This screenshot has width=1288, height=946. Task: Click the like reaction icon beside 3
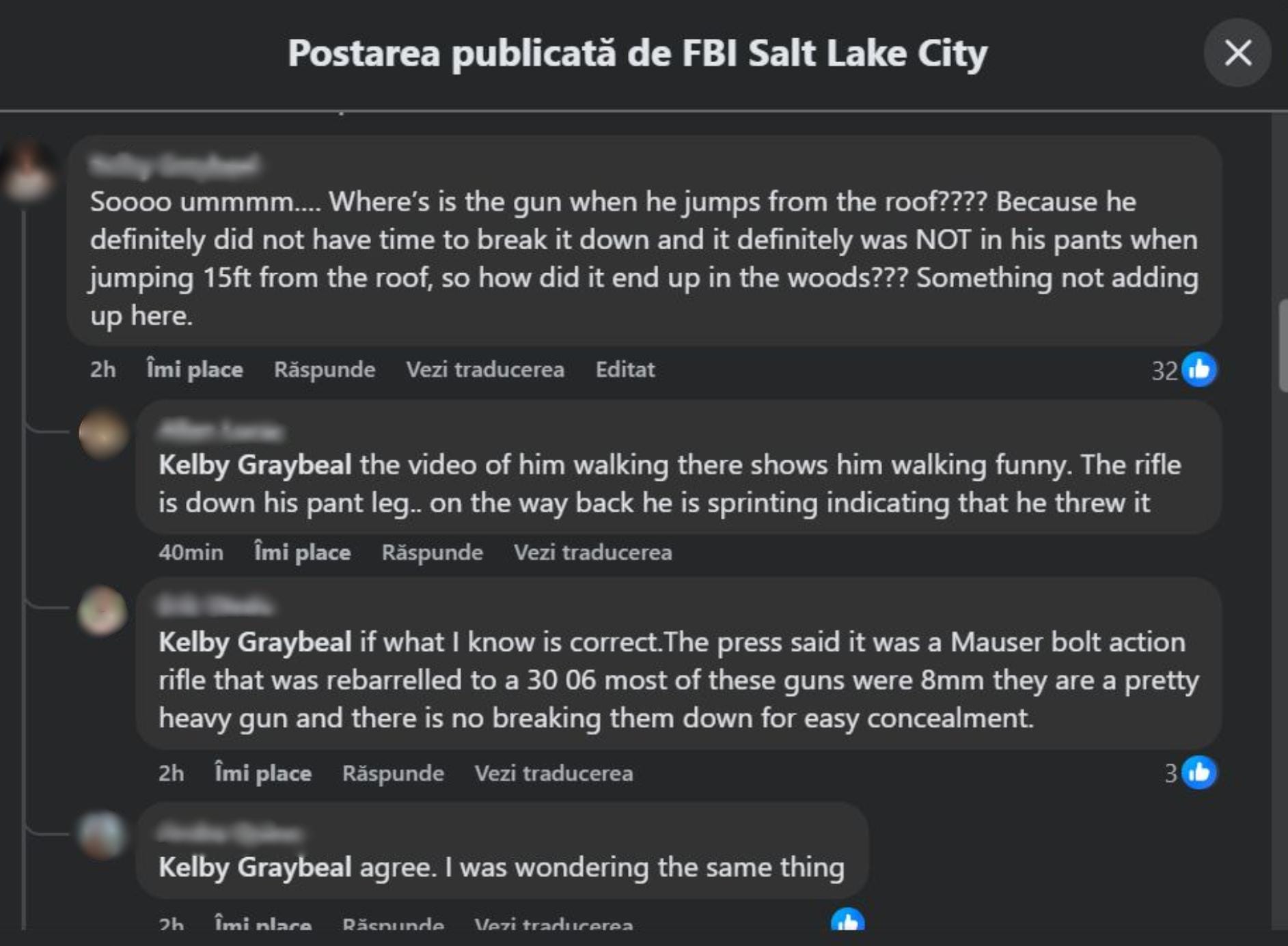click(x=1199, y=773)
